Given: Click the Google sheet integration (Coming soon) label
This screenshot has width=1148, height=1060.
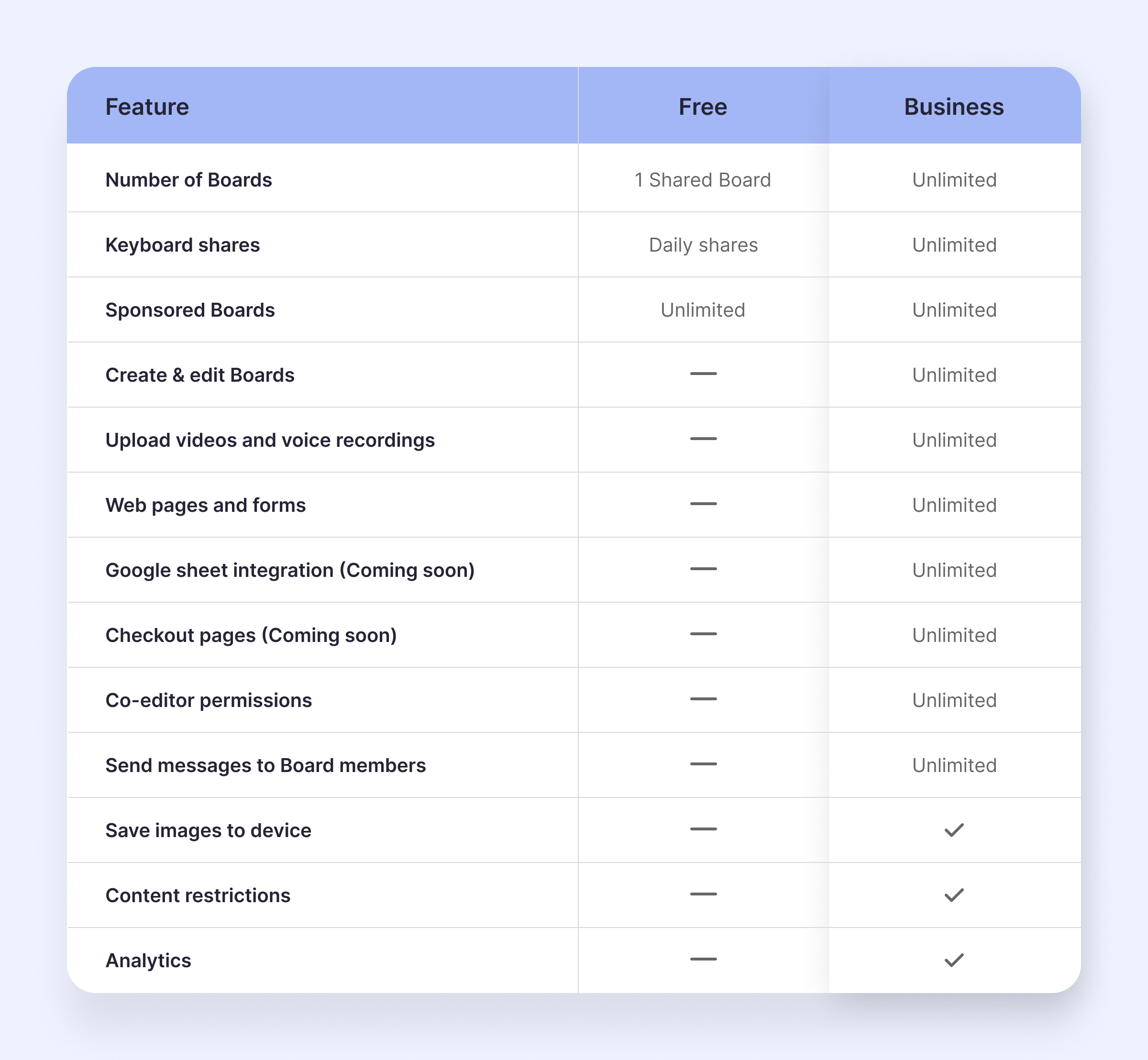Looking at the screenshot, I should click(290, 571).
